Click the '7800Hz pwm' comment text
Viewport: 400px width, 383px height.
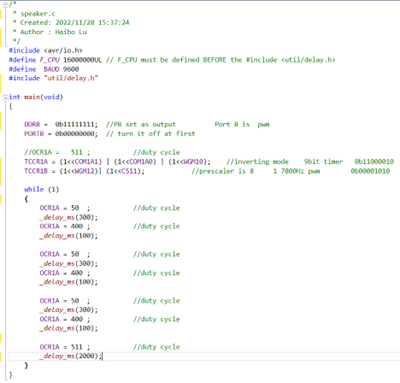(x=300, y=171)
